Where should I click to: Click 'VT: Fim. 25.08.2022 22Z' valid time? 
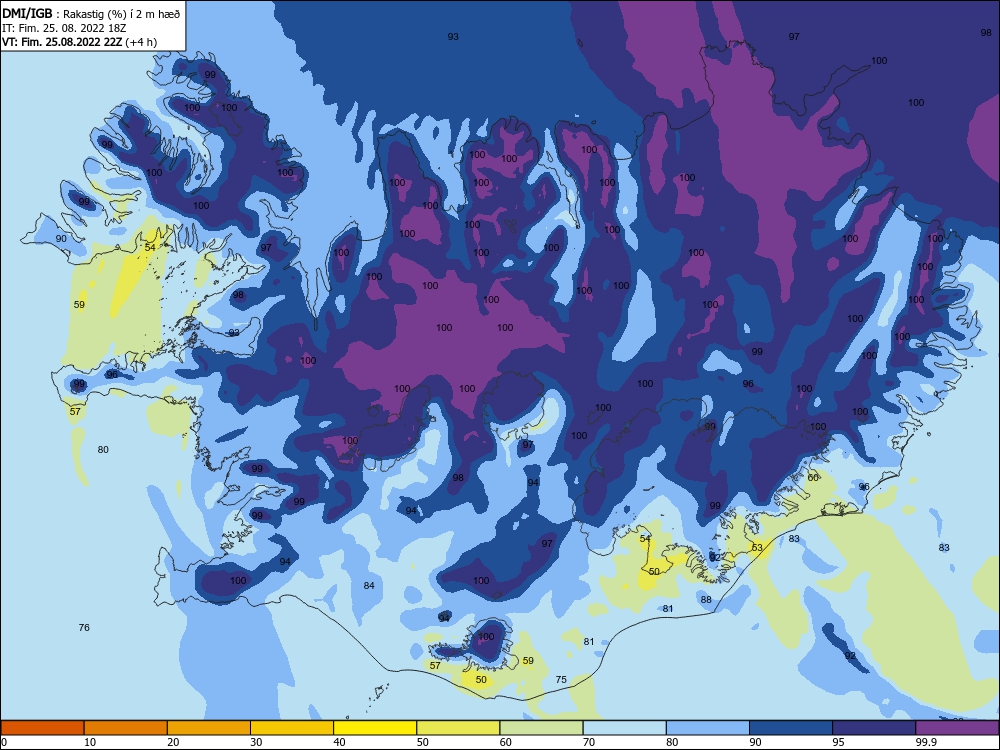tap(62, 42)
